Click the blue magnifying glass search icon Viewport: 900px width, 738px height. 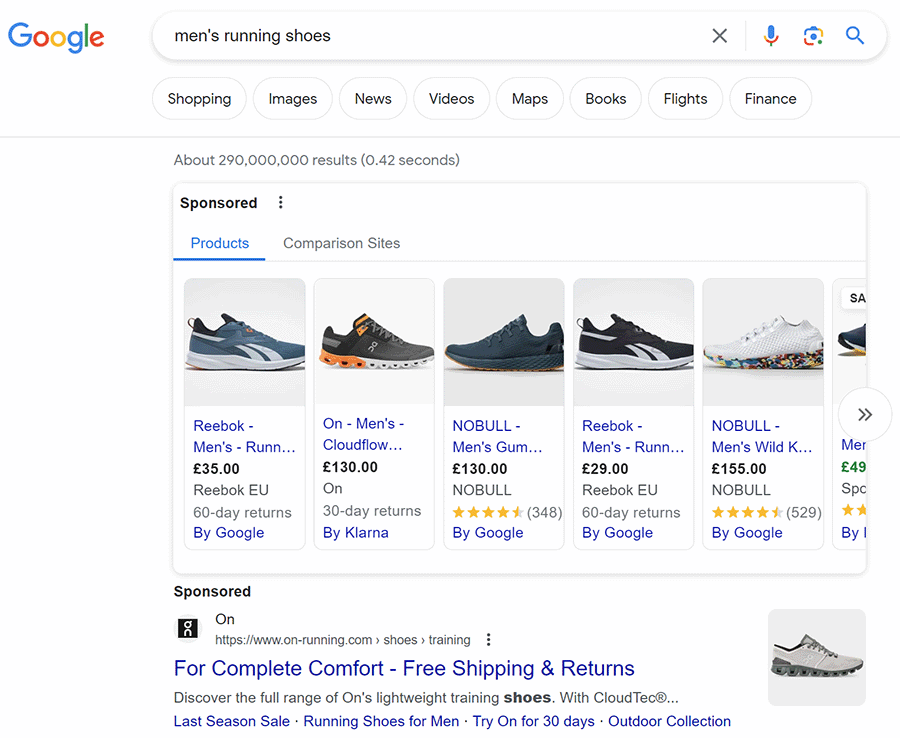[855, 36]
